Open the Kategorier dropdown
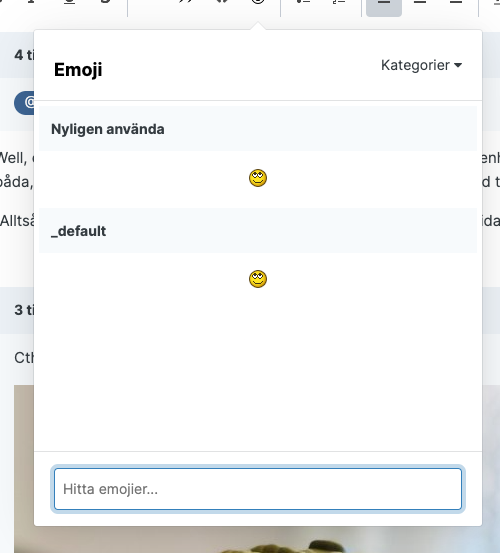The height and width of the screenshot is (553, 500). point(421,65)
